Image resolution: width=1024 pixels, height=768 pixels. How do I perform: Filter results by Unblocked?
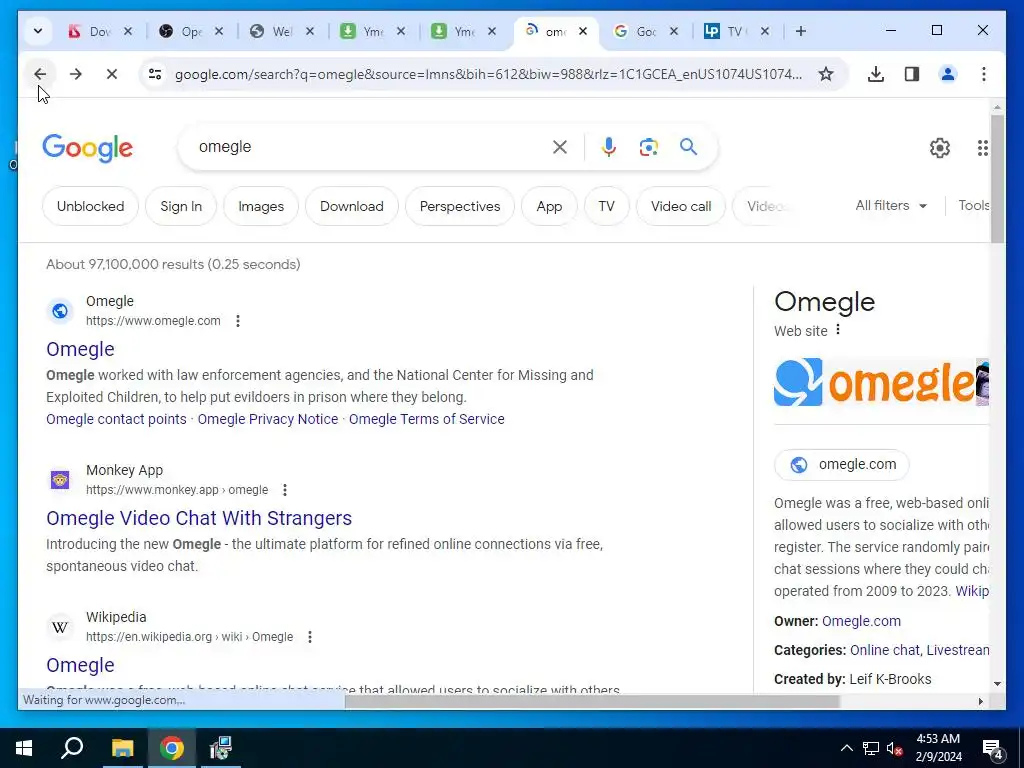(x=90, y=206)
